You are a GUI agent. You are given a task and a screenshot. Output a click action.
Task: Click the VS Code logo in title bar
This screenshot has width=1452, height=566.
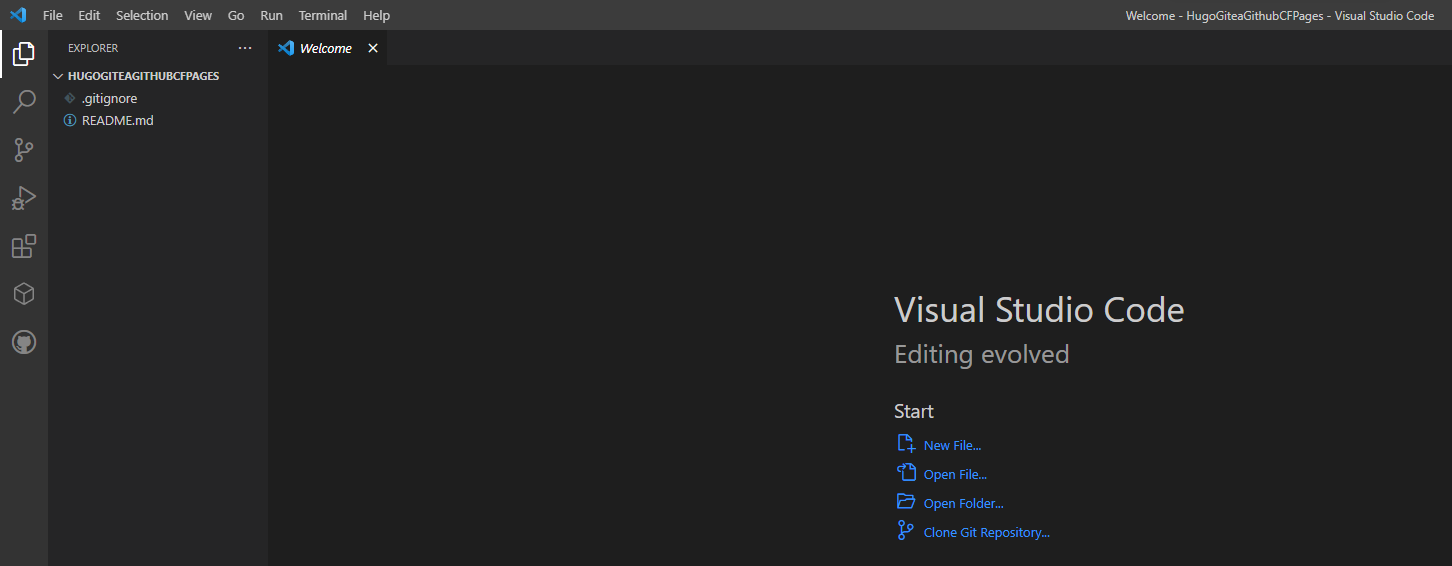pos(18,15)
